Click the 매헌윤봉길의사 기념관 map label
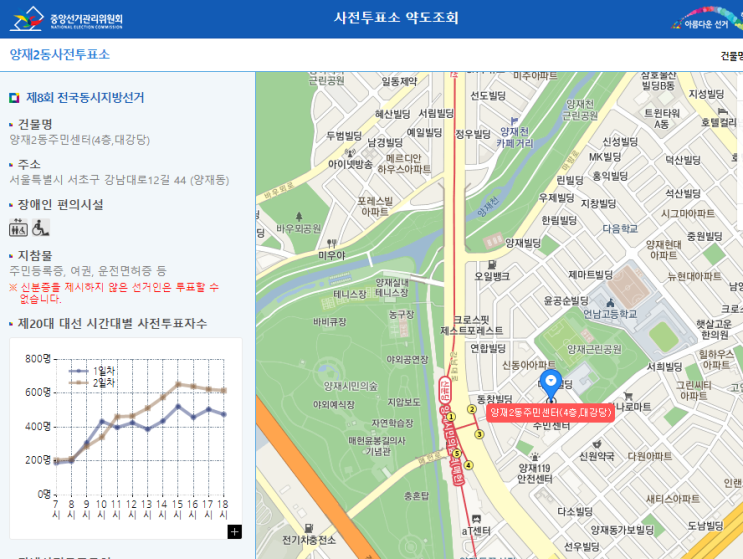 tap(377, 446)
